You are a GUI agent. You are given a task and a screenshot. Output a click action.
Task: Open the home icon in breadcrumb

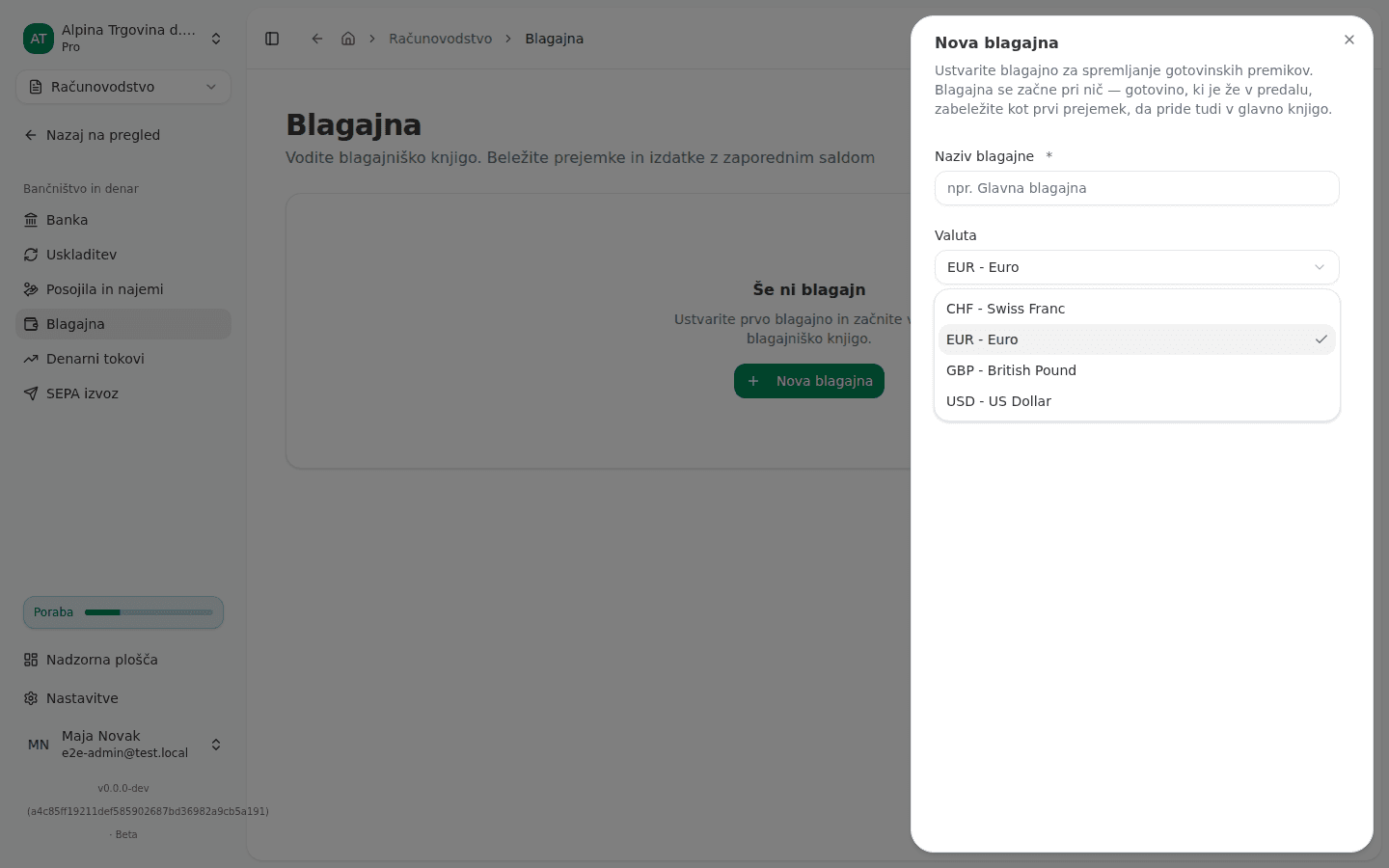pos(348,39)
